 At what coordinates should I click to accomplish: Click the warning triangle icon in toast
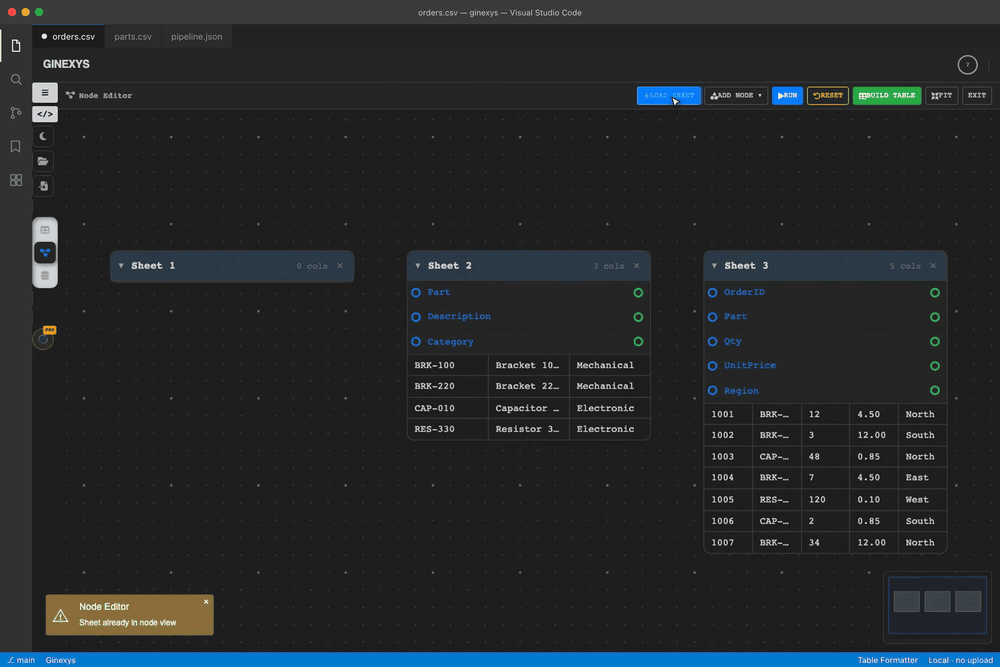point(61,615)
